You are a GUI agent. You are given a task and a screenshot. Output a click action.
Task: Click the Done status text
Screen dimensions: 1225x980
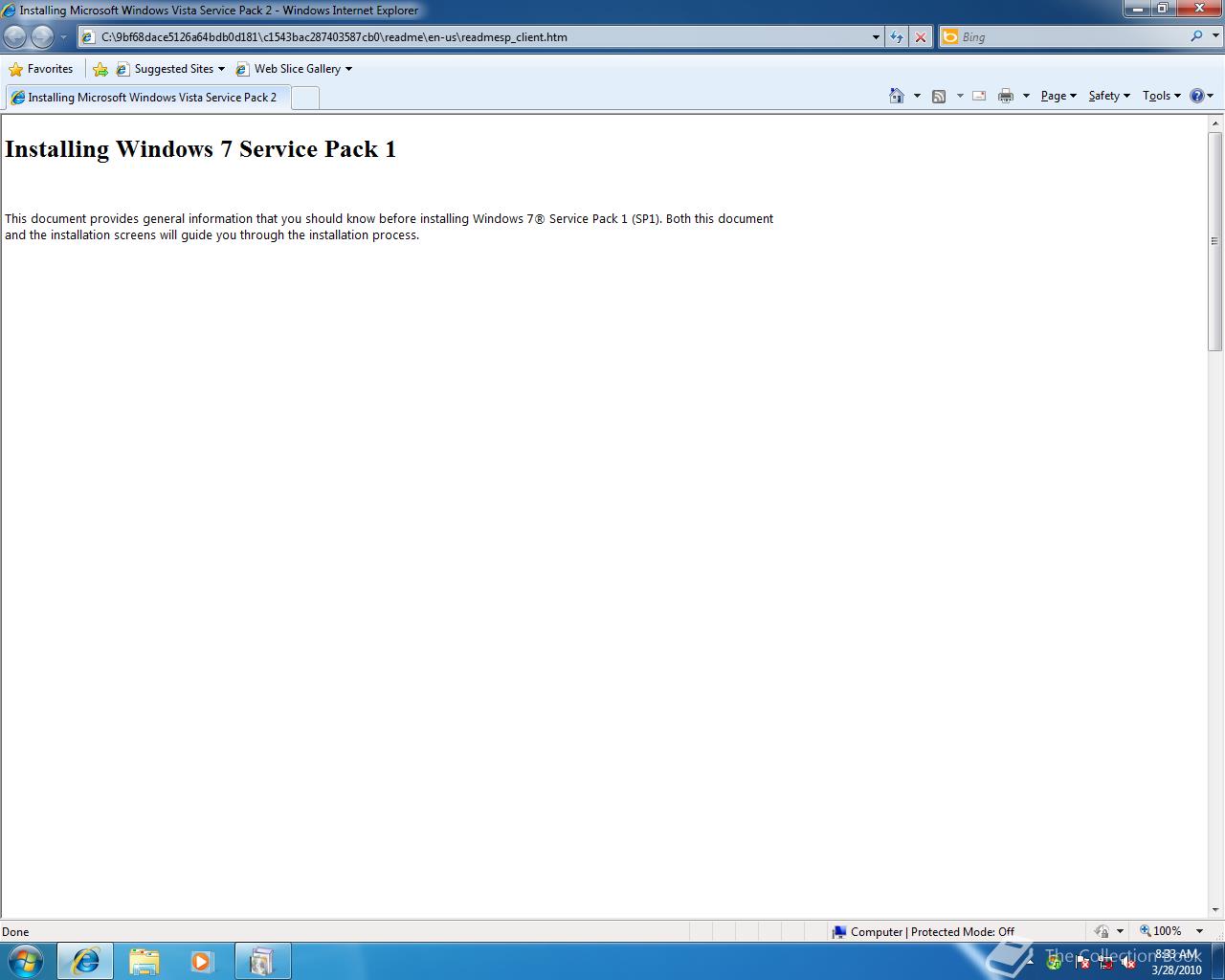click(15, 932)
